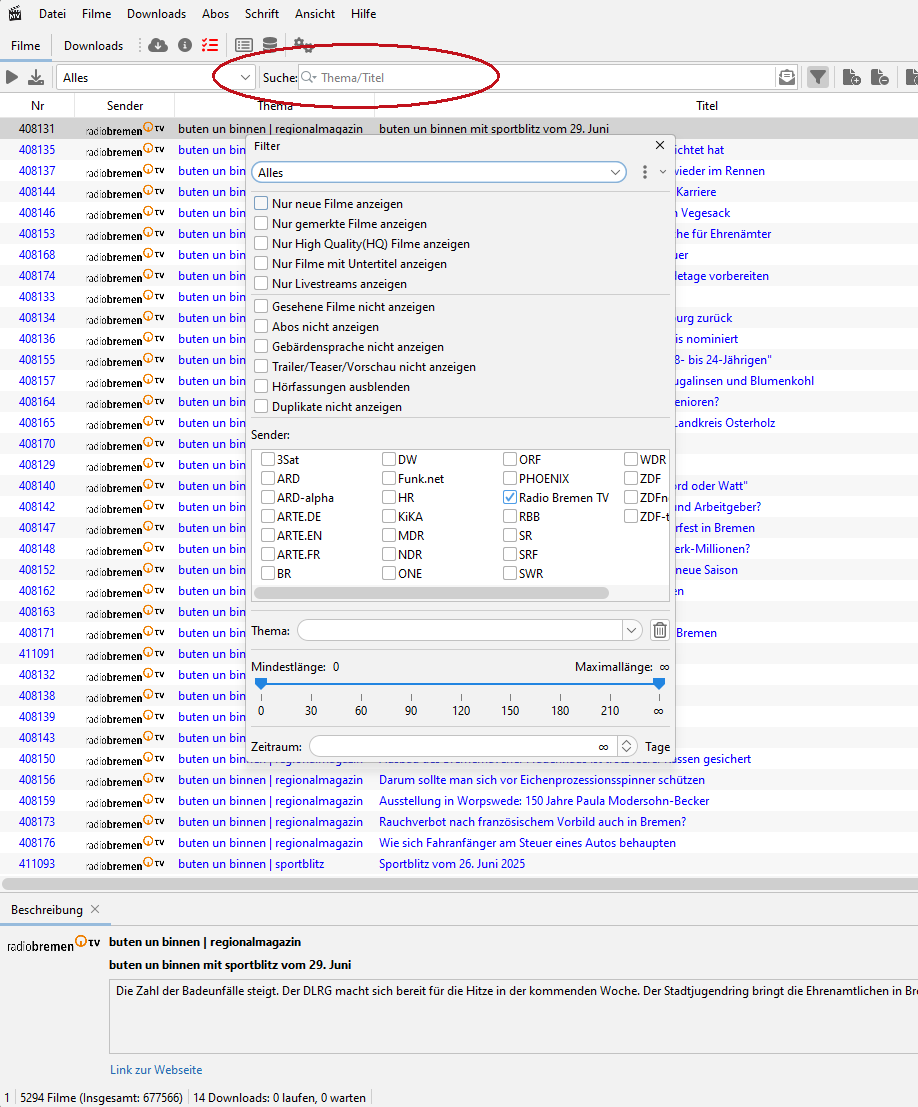Click the document-minus icon in toolbar
This screenshot has width=918, height=1107.
[880, 77]
